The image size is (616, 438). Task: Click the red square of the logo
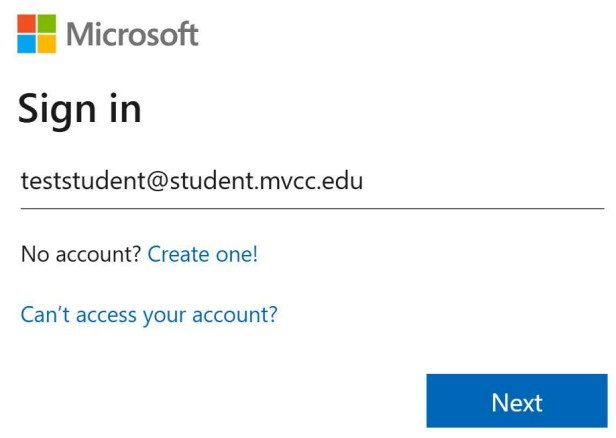(x=26, y=22)
